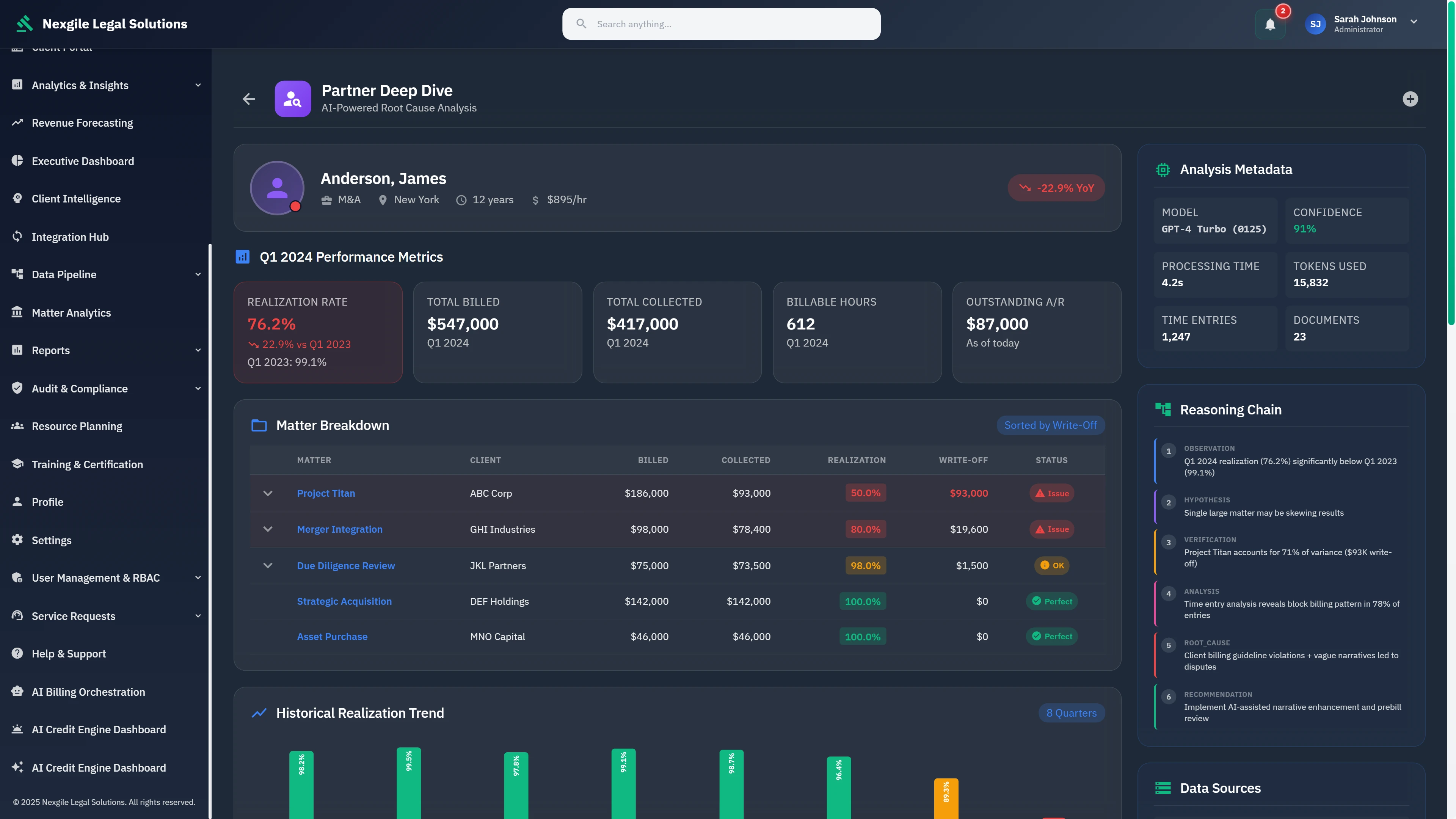Expand the Analytics & Insights section

(105, 85)
